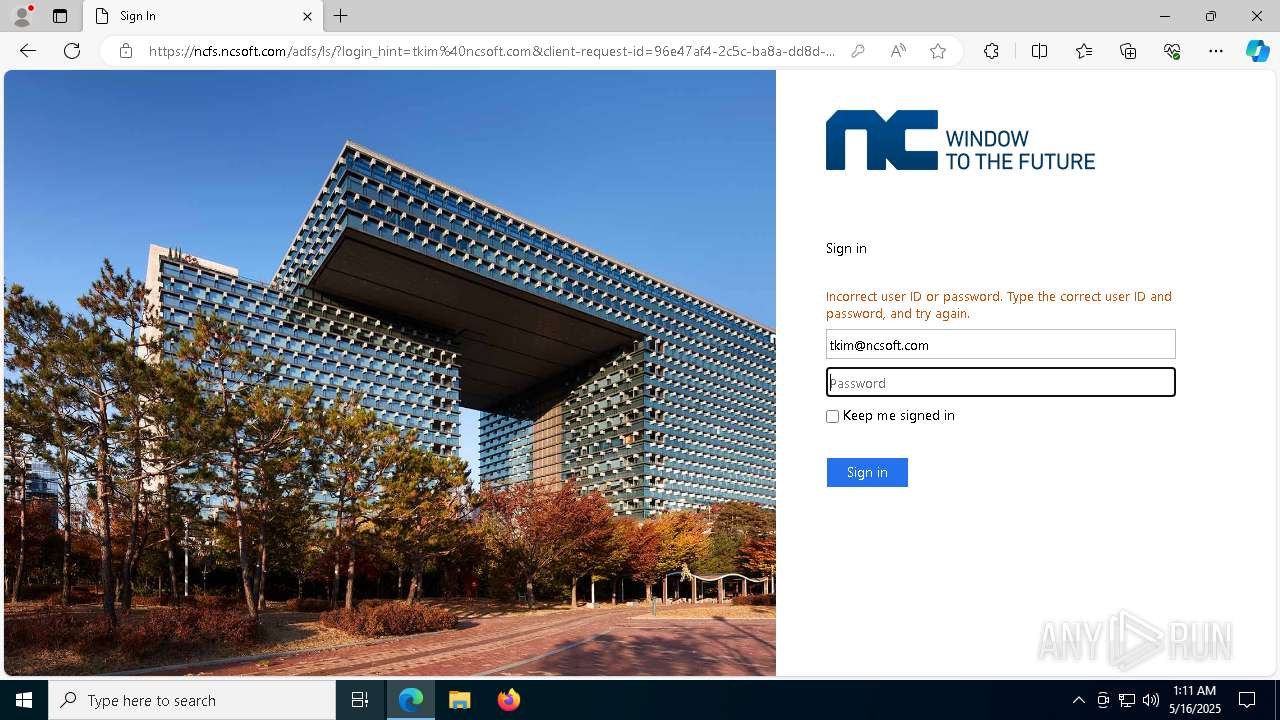Click the NC Window to the Future logo
The image size is (1280, 720).
[960, 140]
